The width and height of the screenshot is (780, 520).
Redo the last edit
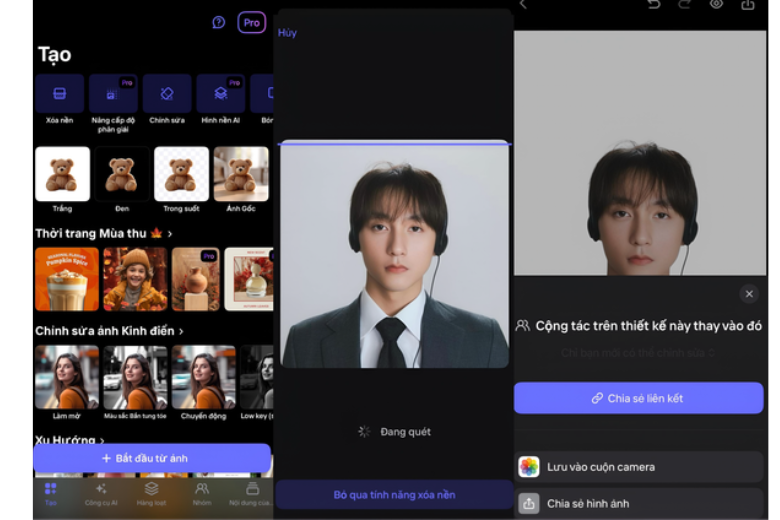(685, 5)
